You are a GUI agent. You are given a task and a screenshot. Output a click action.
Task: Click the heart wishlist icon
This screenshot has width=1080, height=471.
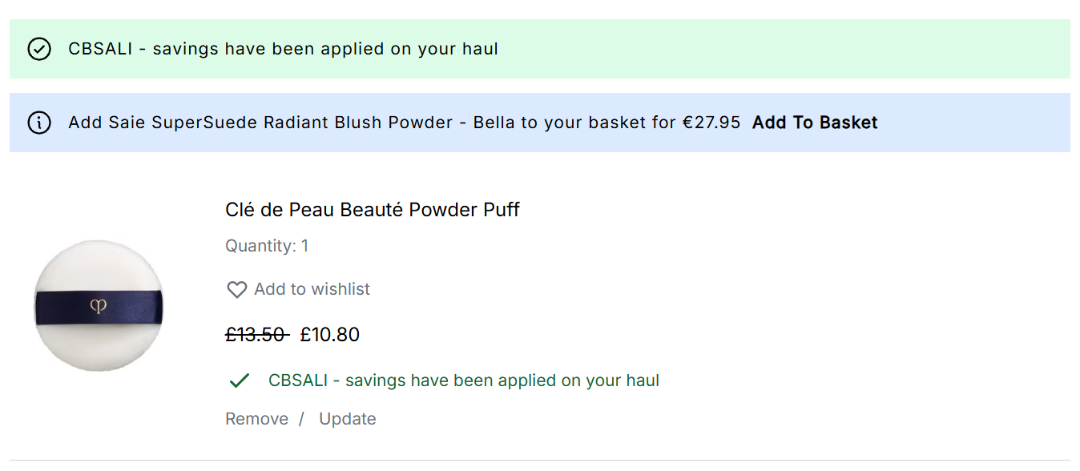click(x=237, y=290)
